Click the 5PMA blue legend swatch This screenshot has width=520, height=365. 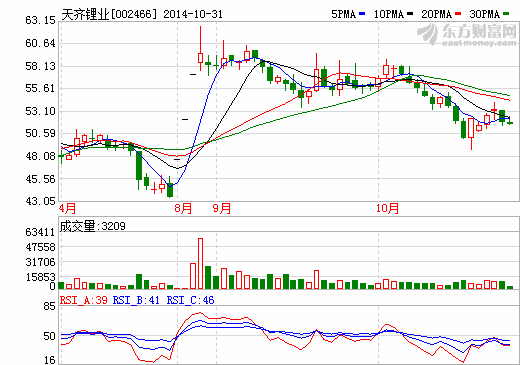tap(362, 14)
